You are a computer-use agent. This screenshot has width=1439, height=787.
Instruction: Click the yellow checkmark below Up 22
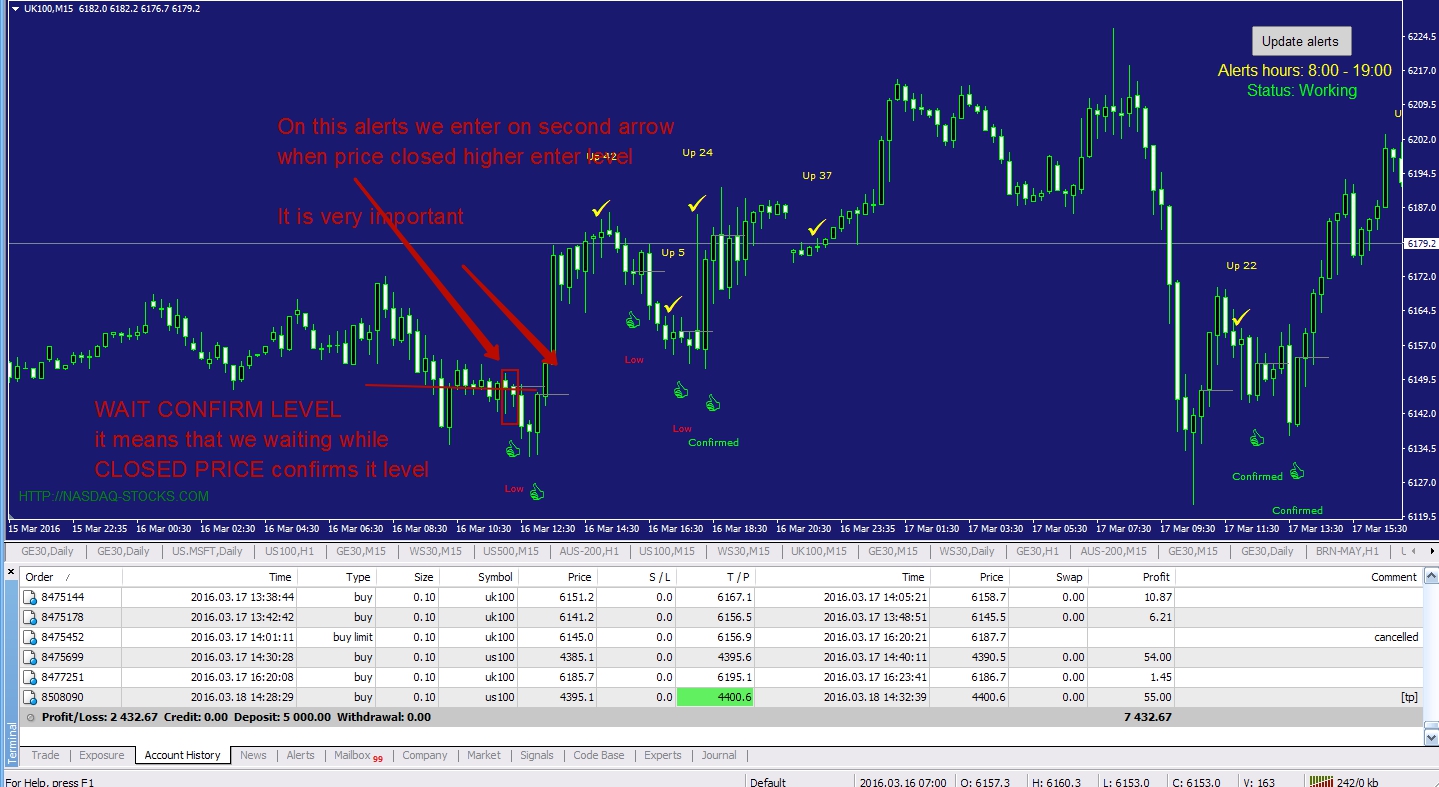tap(1241, 318)
